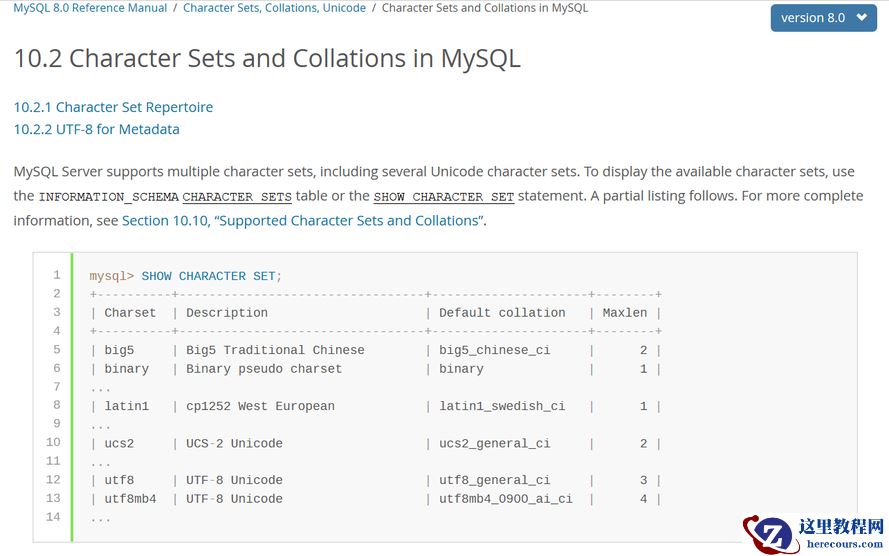Click the SHOW CHARACTER SET statement link
The height and width of the screenshot is (556, 889).
[x=443, y=197]
